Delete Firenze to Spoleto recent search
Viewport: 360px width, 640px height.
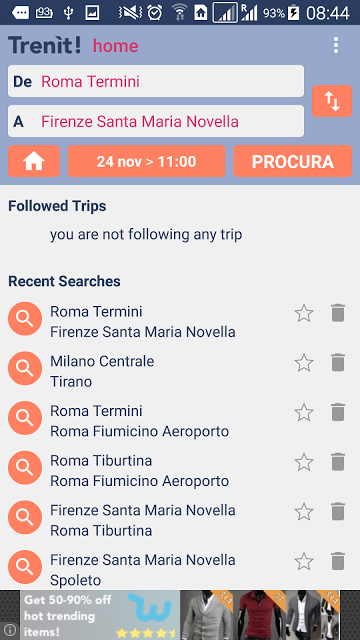(338, 561)
